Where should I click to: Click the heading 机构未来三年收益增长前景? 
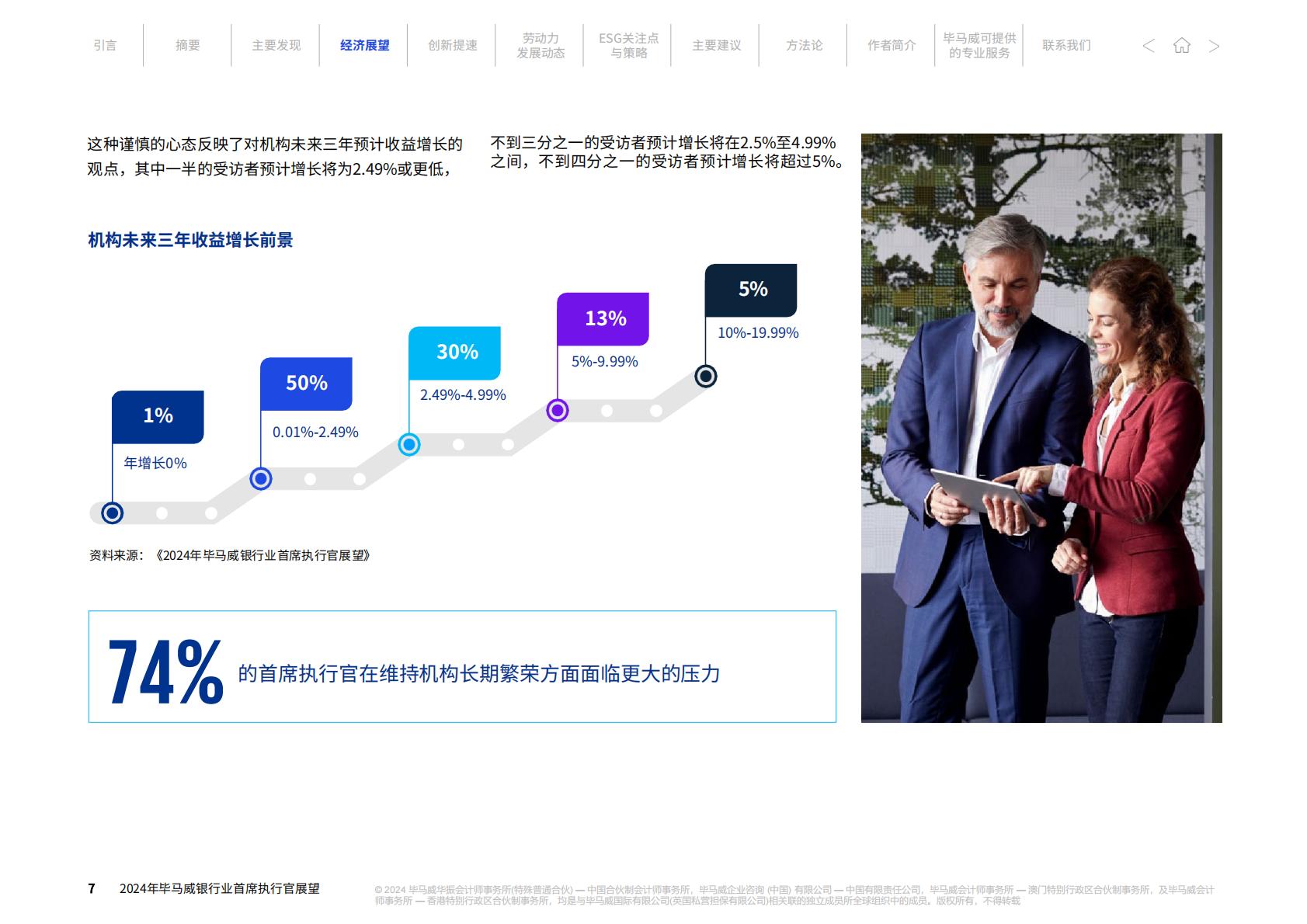click(190, 241)
